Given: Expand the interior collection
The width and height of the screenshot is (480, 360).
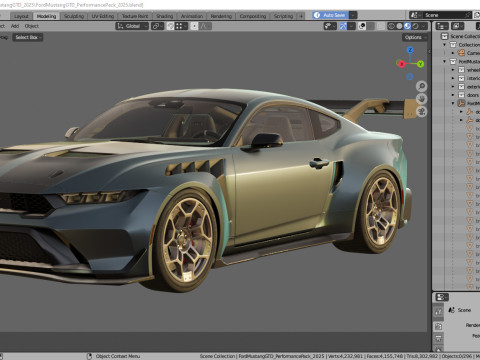Looking at the screenshot, I should coord(453,78).
